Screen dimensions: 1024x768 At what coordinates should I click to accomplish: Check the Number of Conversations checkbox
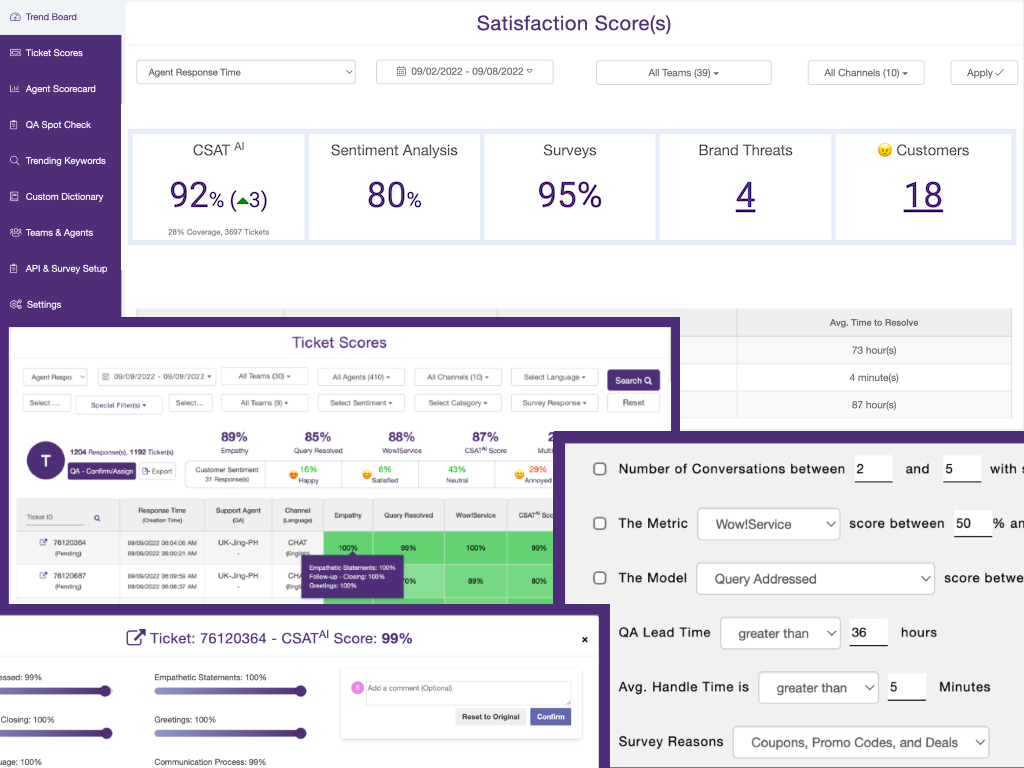click(x=600, y=469)
